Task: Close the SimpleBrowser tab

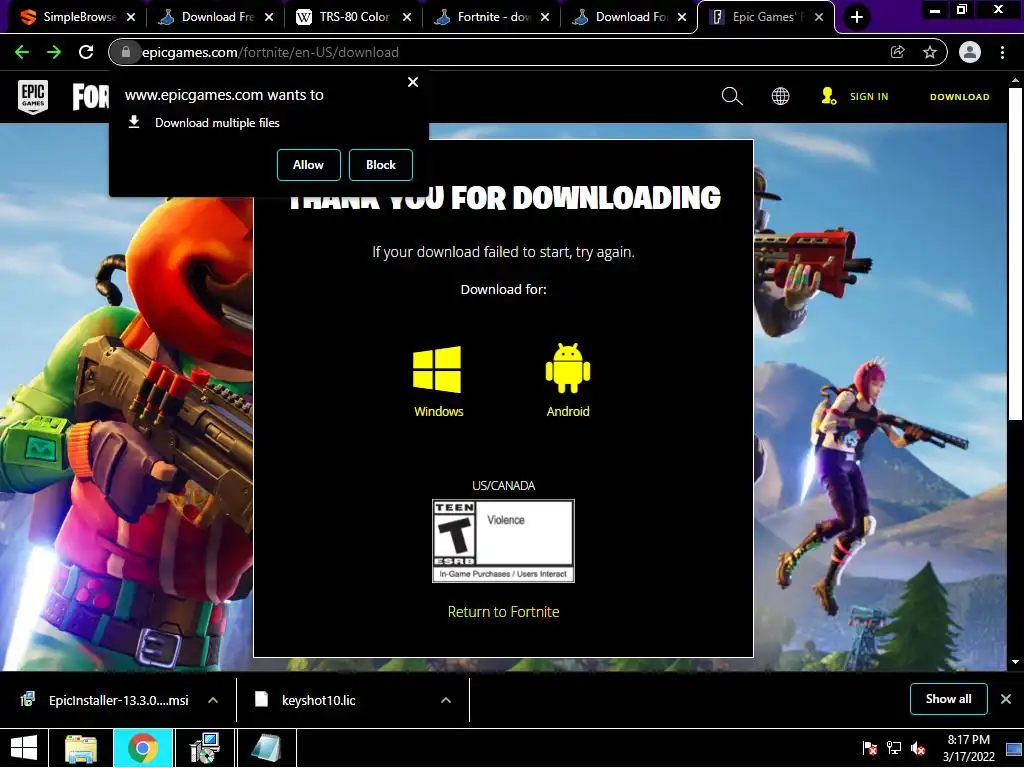Action: pos(131,18)
